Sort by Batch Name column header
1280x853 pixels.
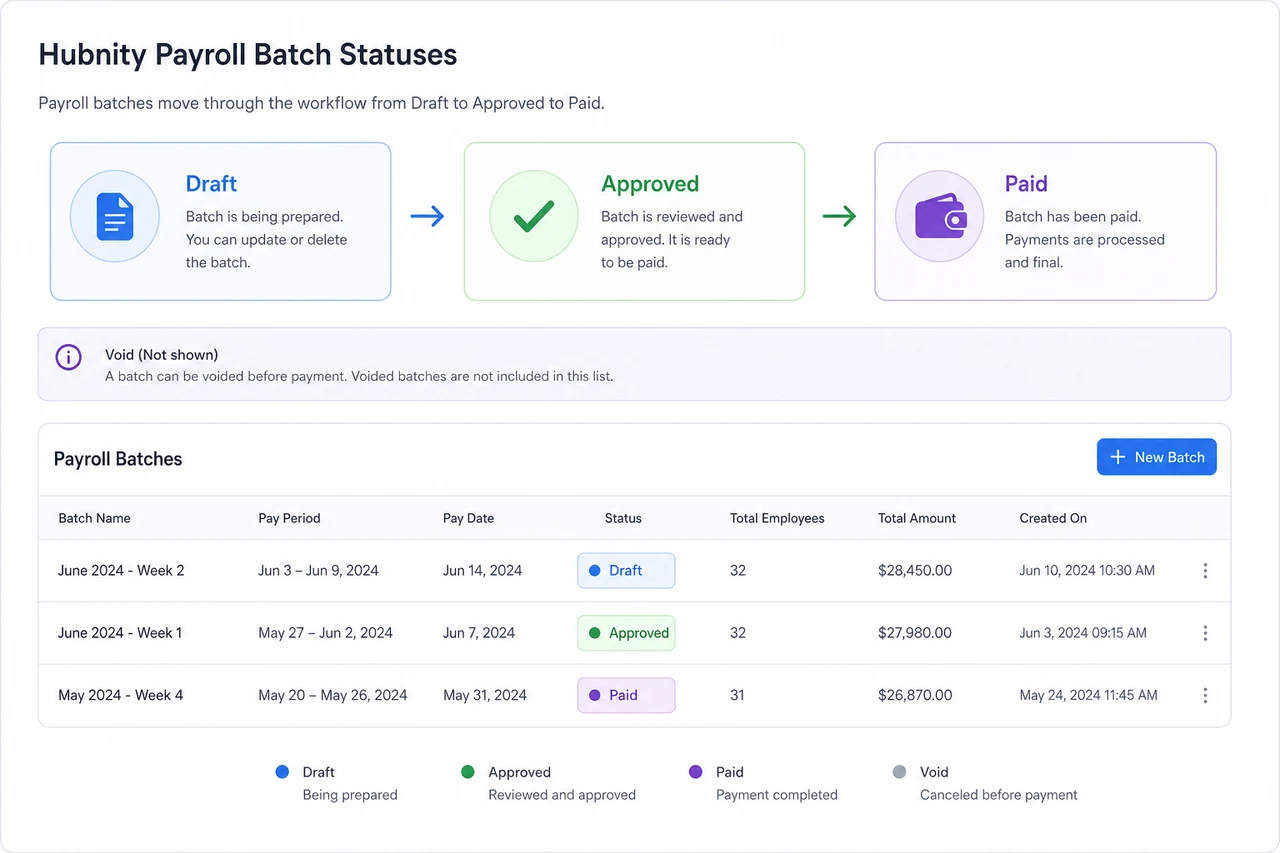click(94, 518)
